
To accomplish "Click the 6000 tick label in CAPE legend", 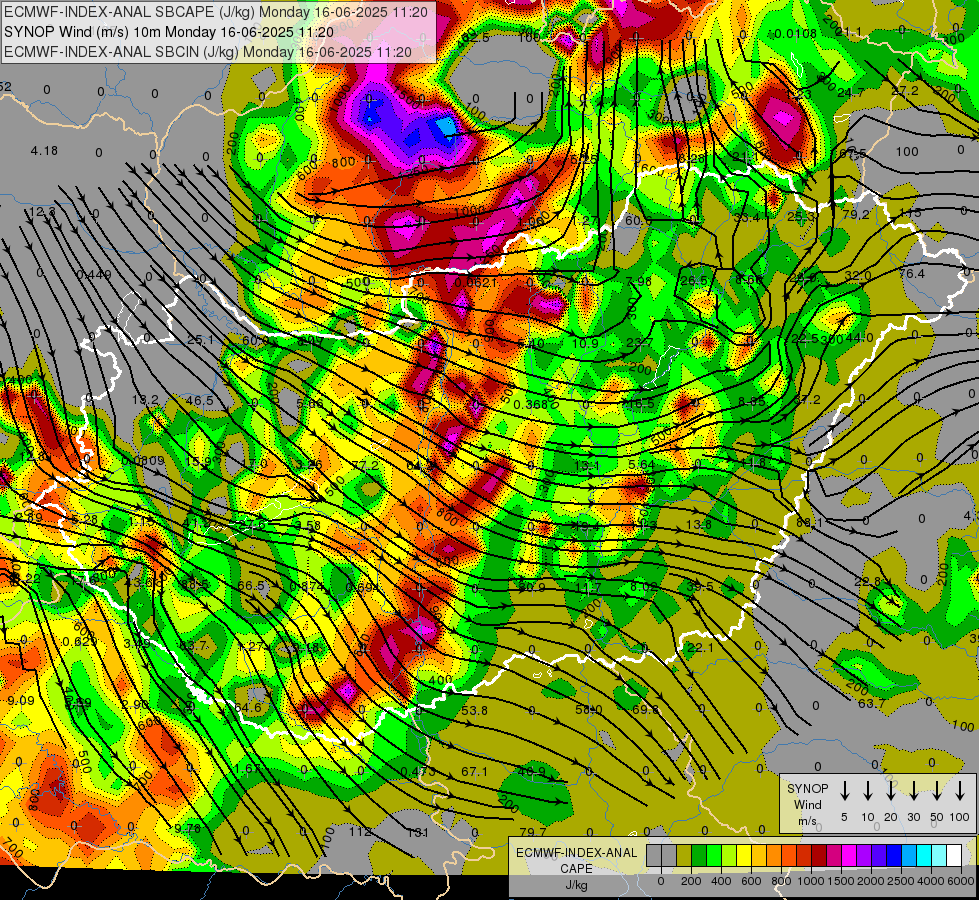I will pos(961,881).
